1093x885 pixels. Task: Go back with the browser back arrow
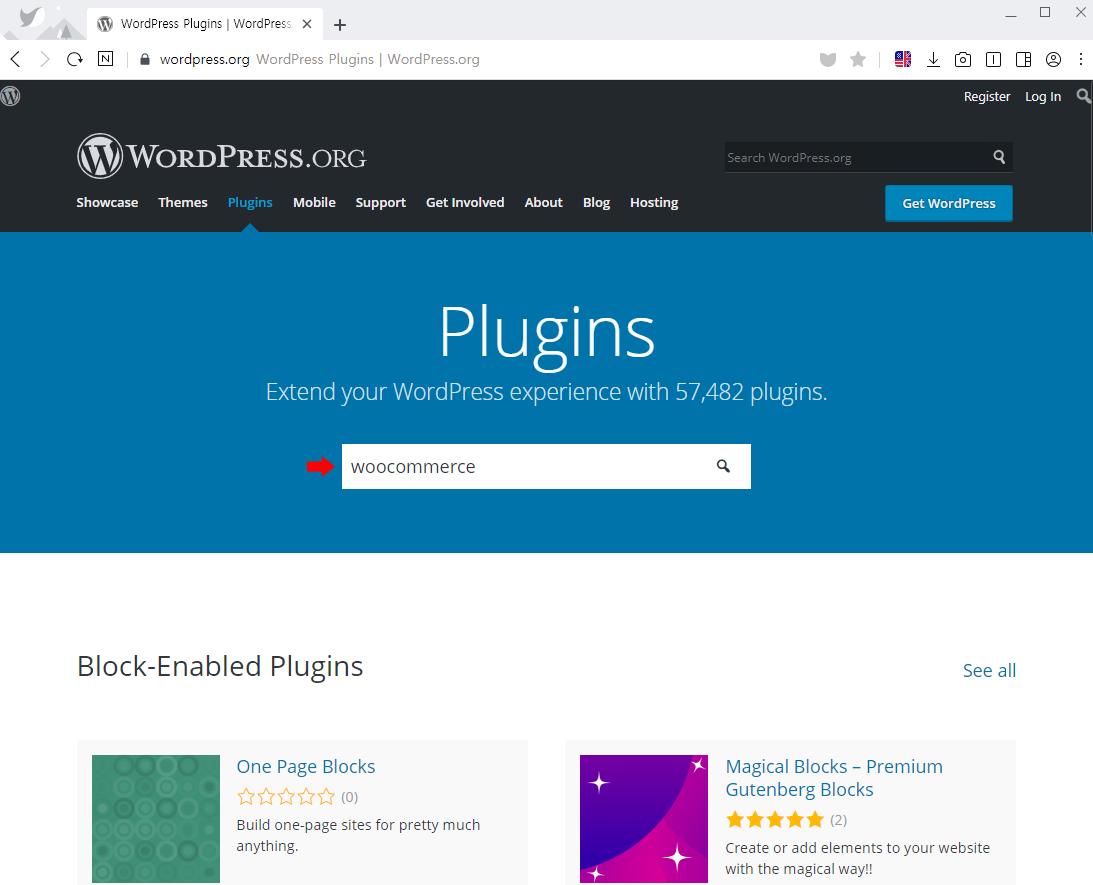pos(16,59)
